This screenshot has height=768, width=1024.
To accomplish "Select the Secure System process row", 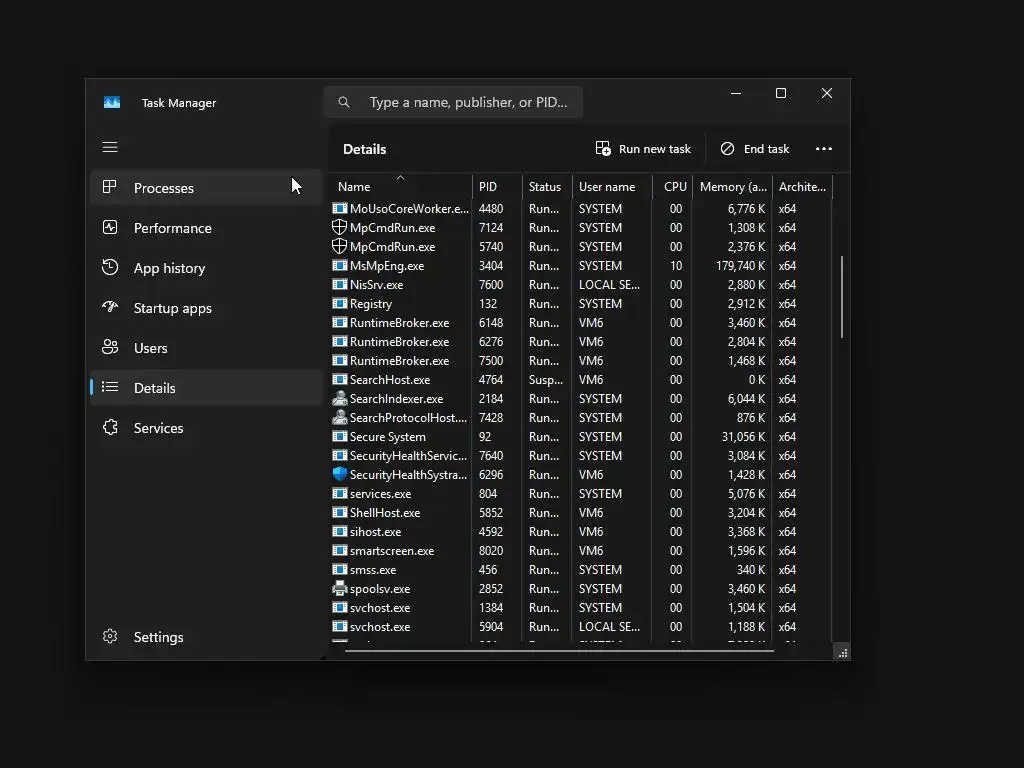I will [580, 436].
